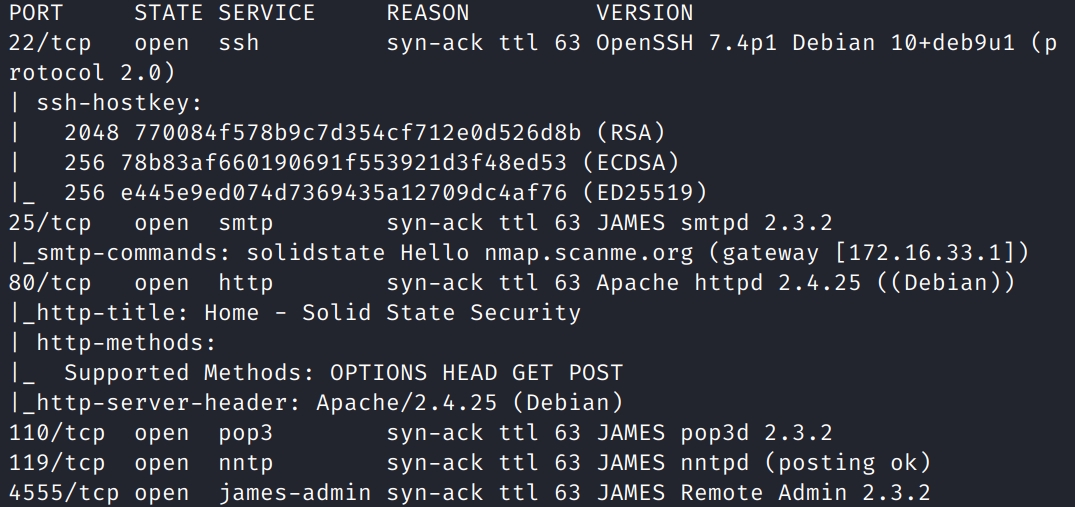
Task: Click Apache httpd 2.4.25 version text
Action: pos(728,284)
